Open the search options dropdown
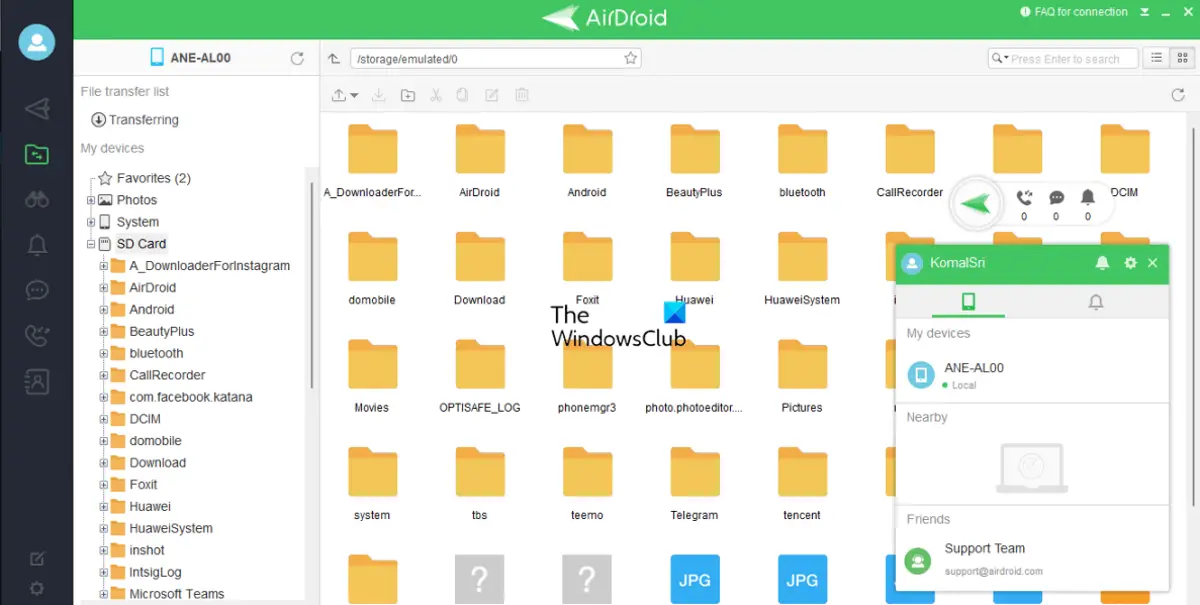This screenshot has width=1200, height=605. point(1000,59)
